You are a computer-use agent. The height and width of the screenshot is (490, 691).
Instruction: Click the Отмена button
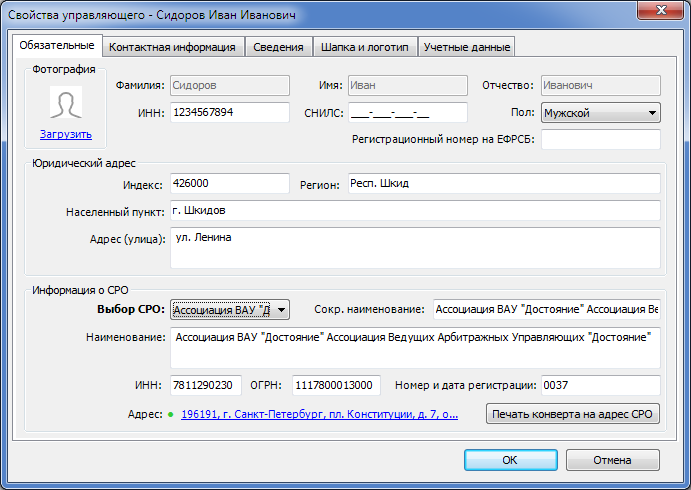(612, 460)
